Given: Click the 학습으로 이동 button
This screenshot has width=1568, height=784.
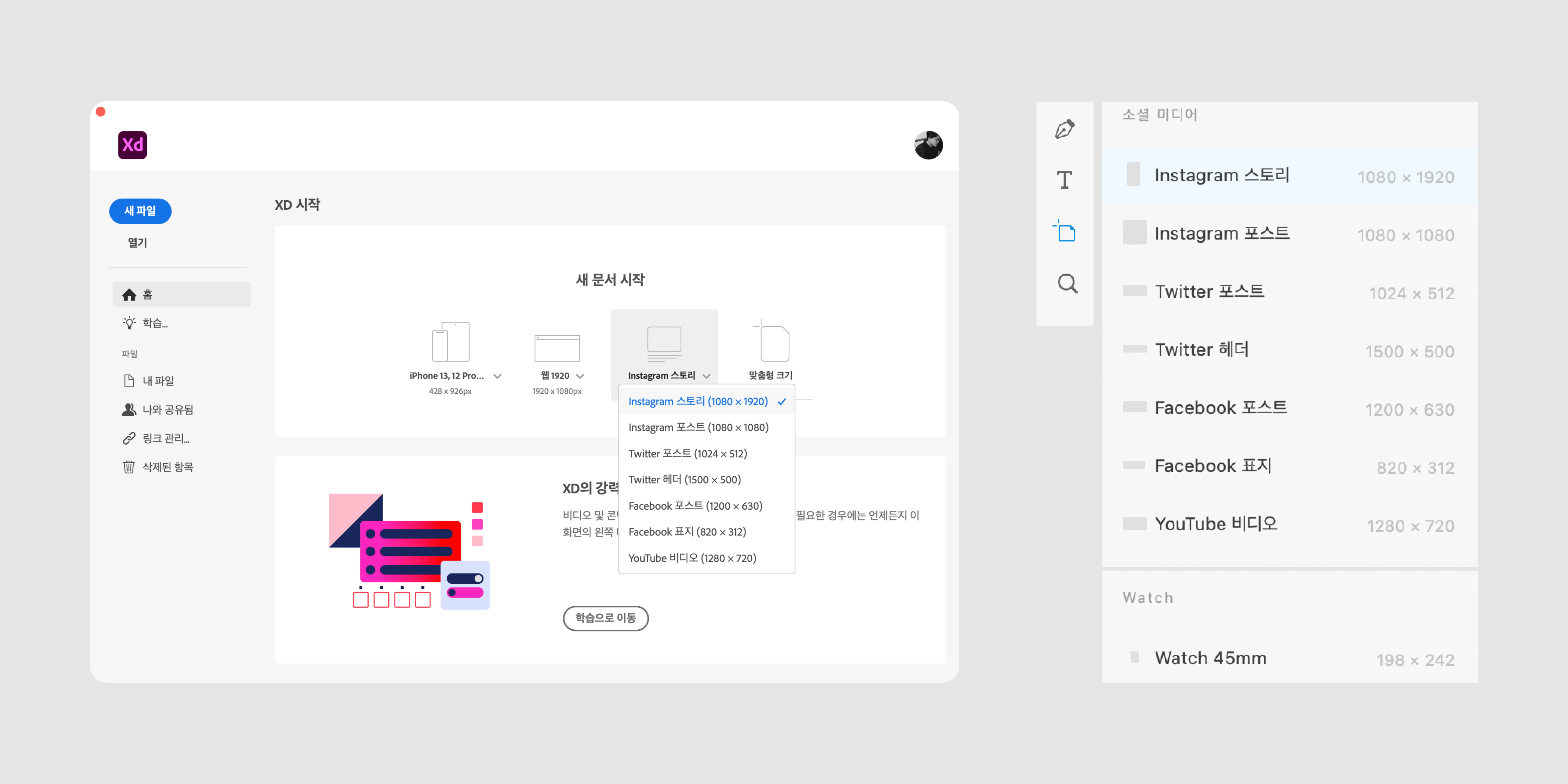Looking at the screenshot, I should (x=605, y=618).
